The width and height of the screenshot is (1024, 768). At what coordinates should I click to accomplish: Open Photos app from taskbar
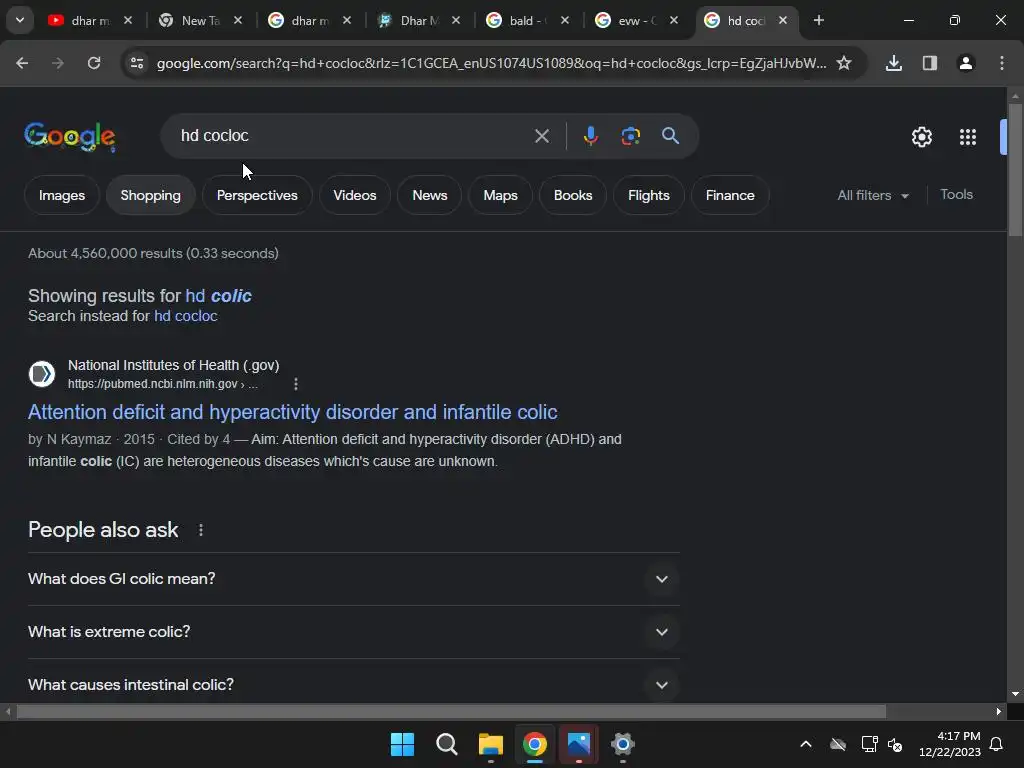click(x=579, y=744)
